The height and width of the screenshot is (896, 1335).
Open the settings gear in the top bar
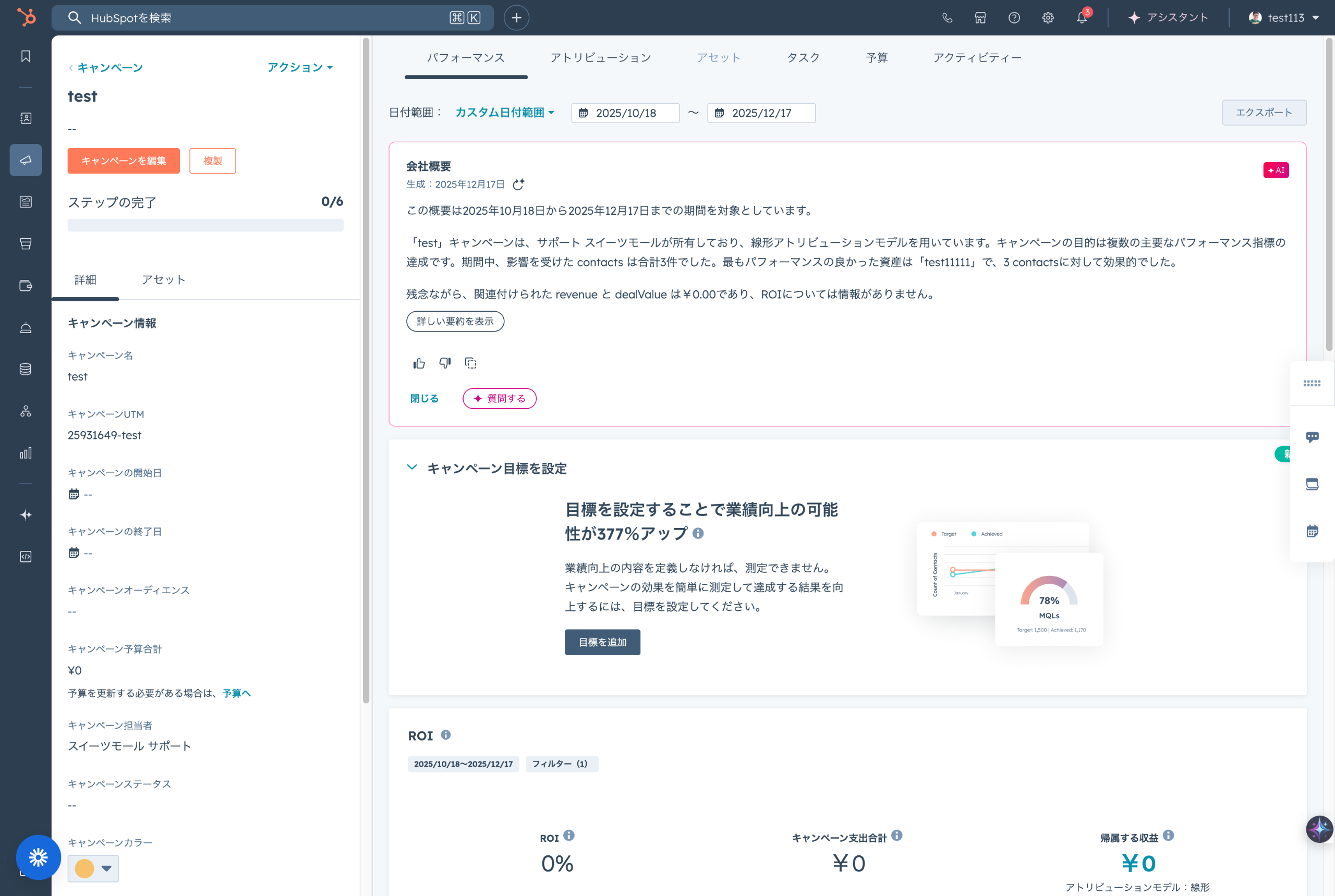click(1048, 18)
